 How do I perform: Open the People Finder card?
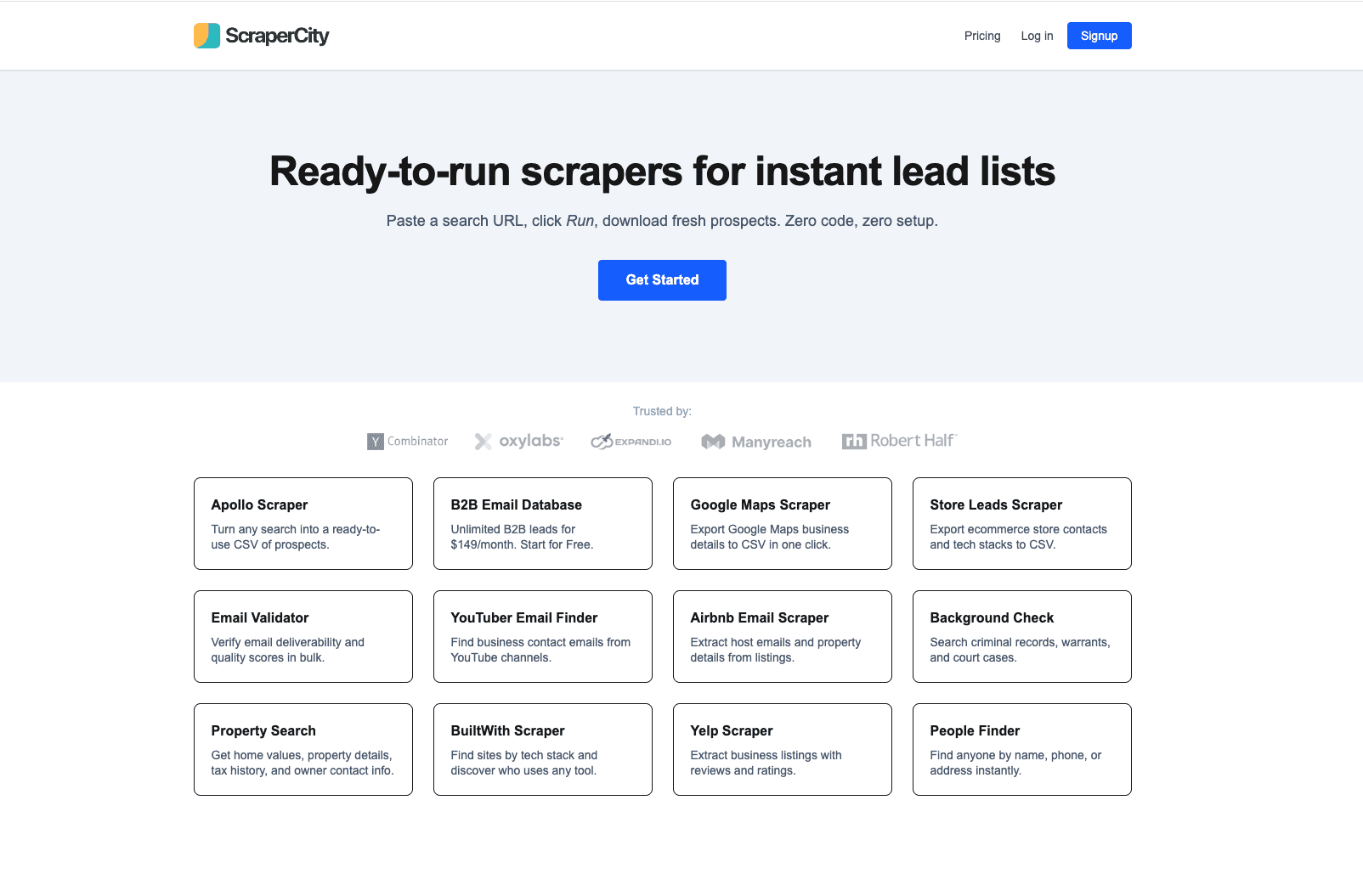click(x=1022, y=749)
